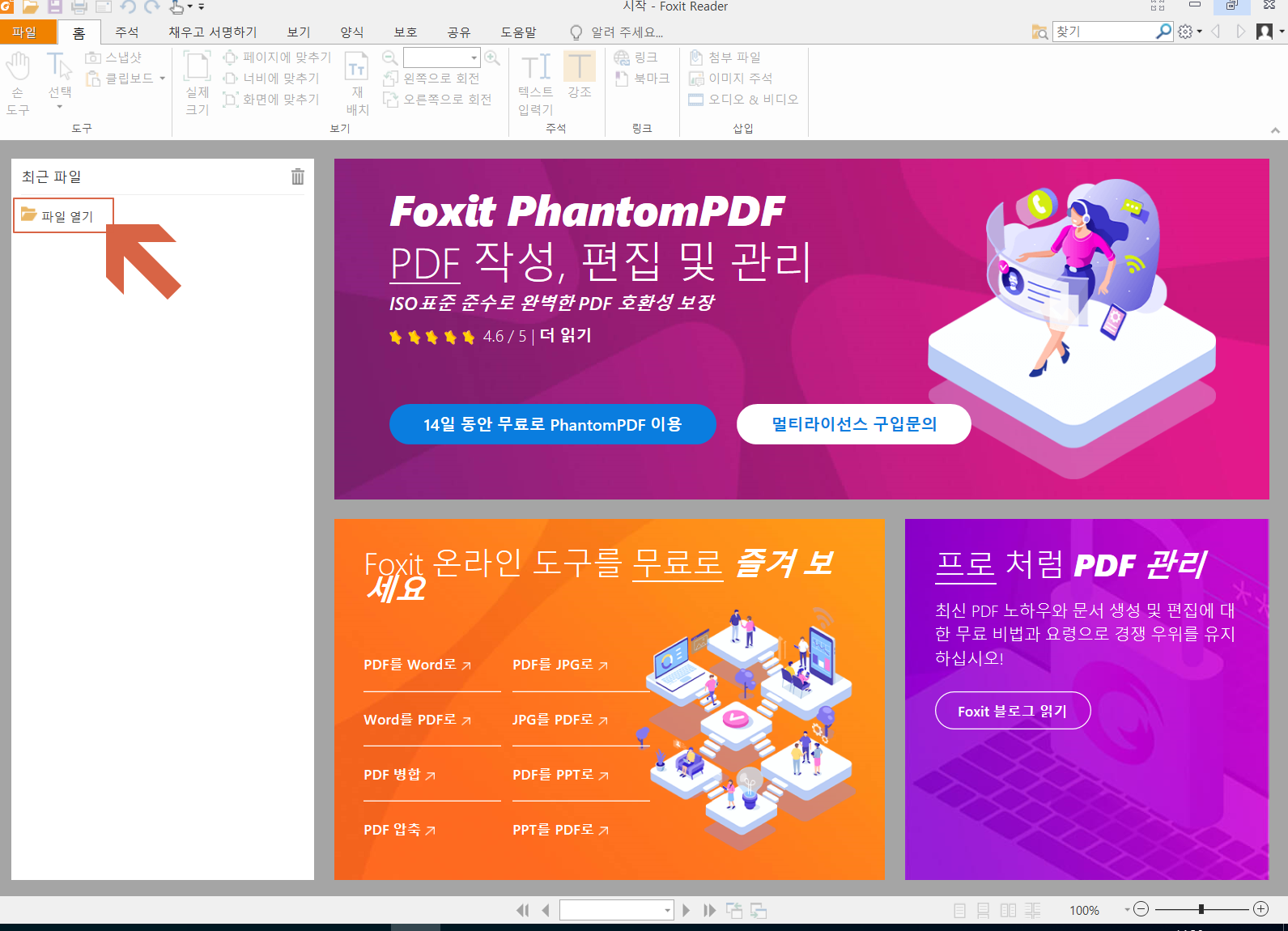Click the zoom in magnifier icon in ribbon
Image resolution: width=1288 pixels, height=931 pixels.
point(491,57)
